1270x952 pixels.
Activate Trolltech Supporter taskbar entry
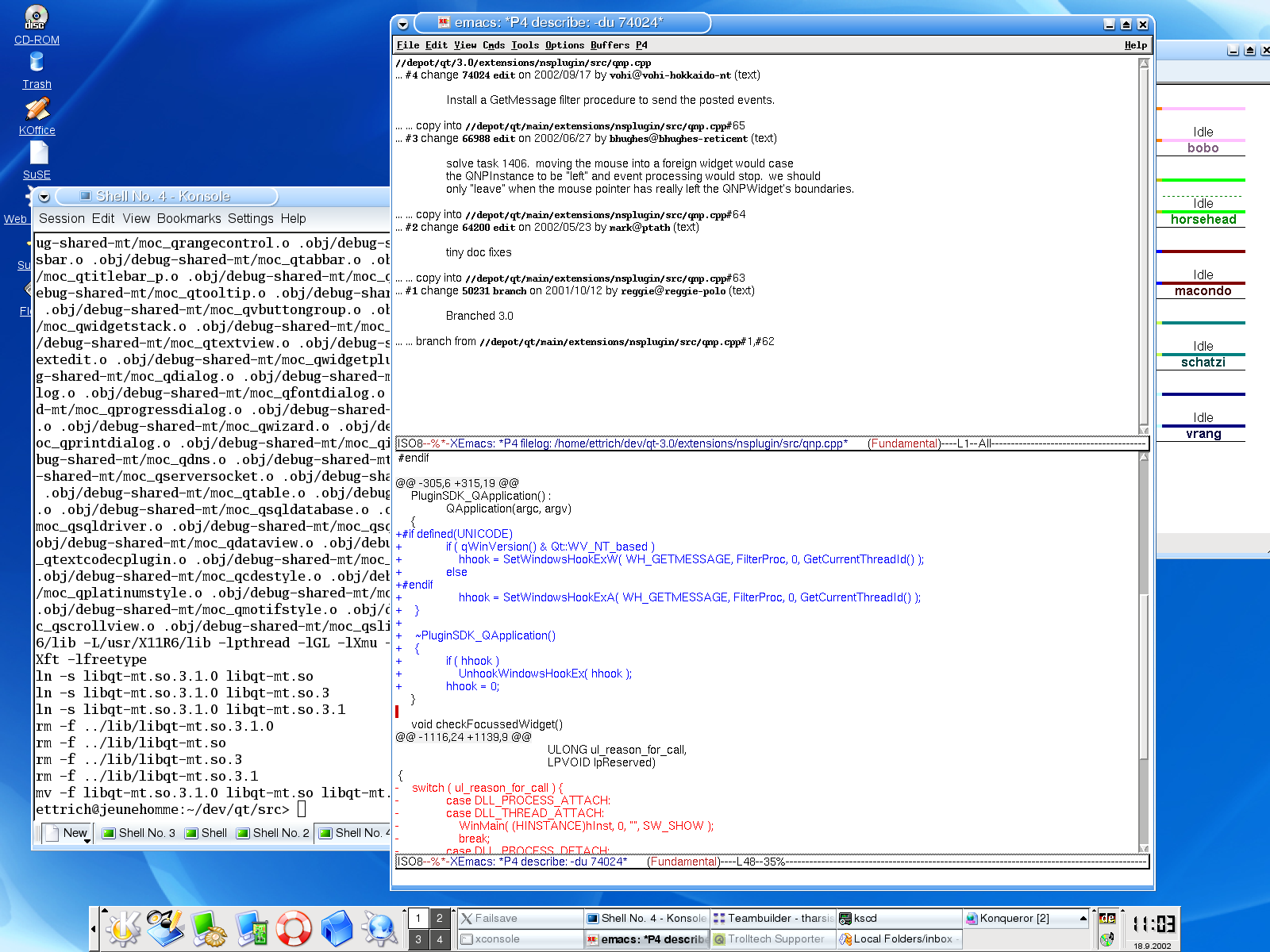(773, 939)
